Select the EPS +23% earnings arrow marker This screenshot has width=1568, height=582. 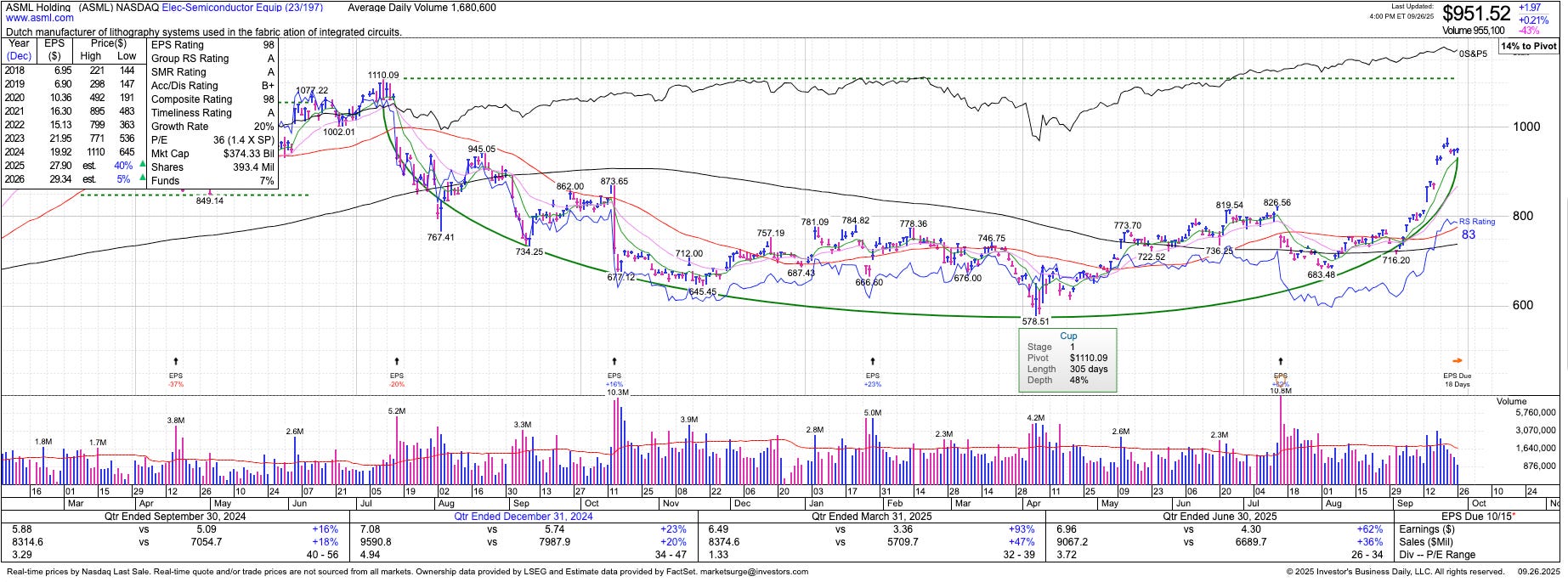(873, 372)
